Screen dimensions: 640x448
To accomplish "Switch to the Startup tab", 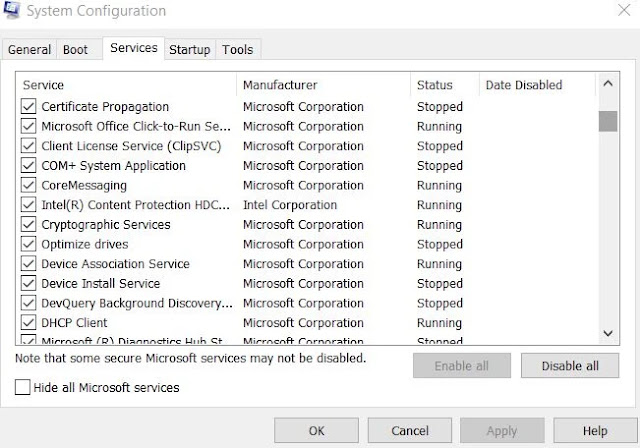I will tap(189, 49).
